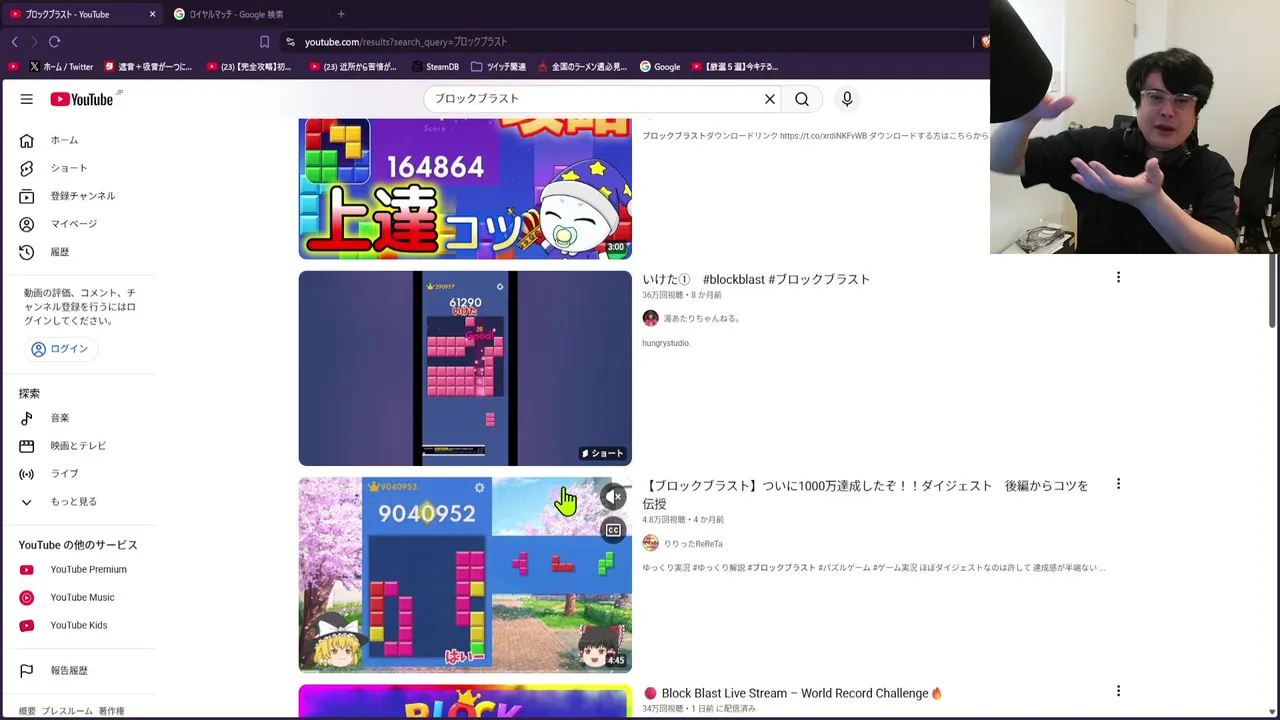Open the 9040952 score video thumbnail

(465, 574)
